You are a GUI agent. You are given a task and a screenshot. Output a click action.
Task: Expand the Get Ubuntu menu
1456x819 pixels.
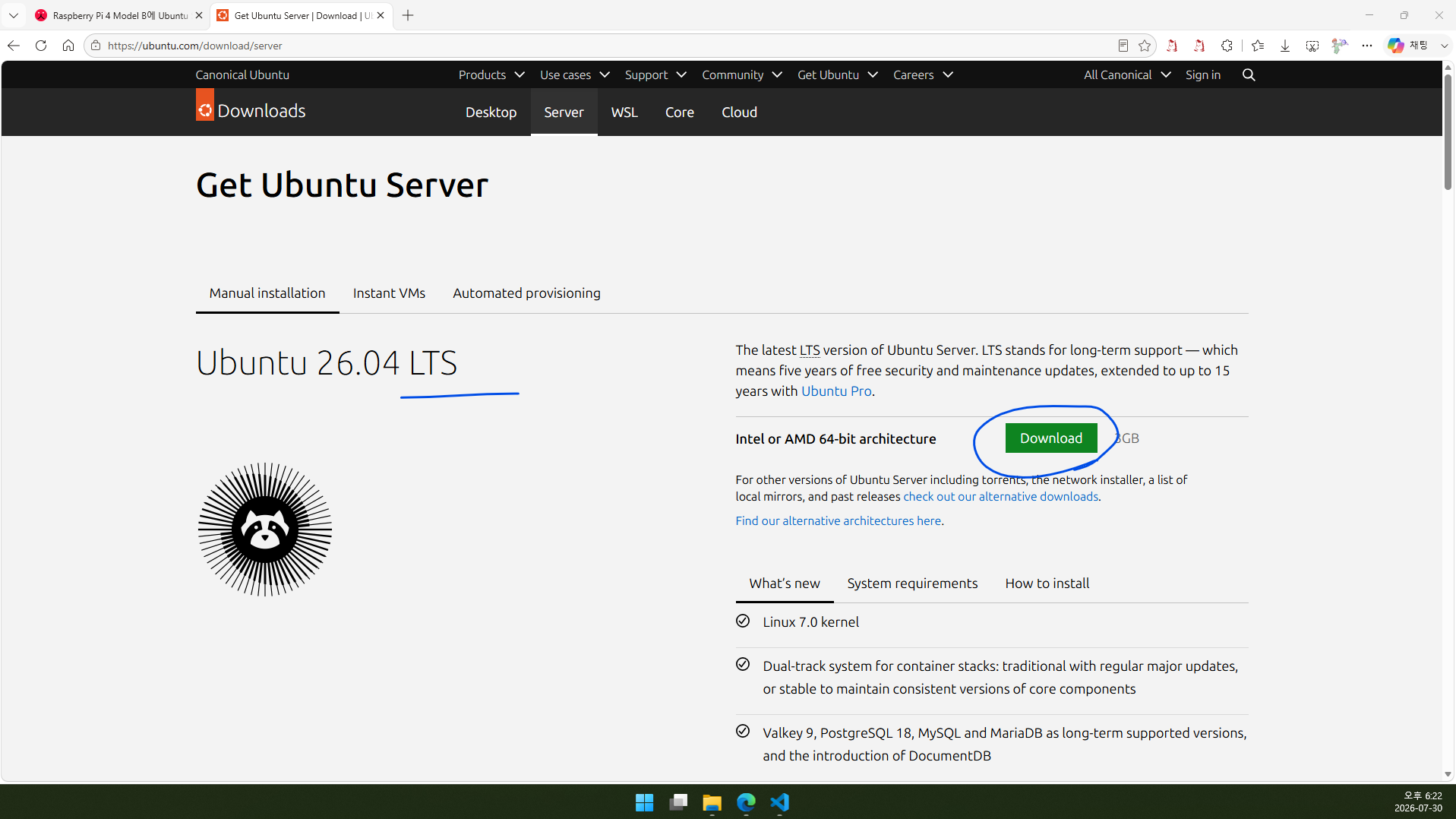(837, 74)
